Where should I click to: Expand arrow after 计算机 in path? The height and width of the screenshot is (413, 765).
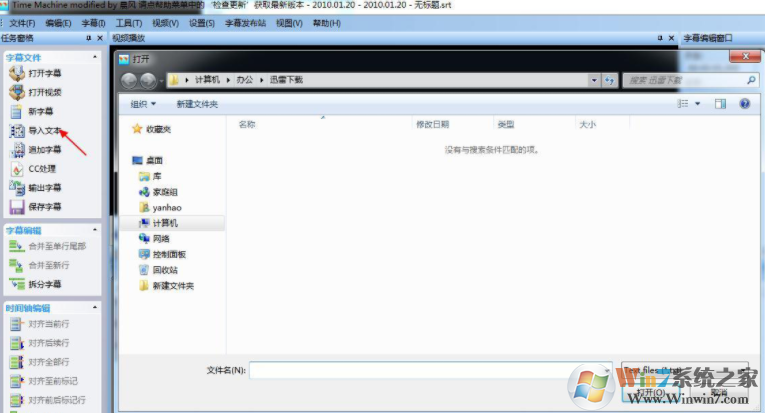[228, 80]
